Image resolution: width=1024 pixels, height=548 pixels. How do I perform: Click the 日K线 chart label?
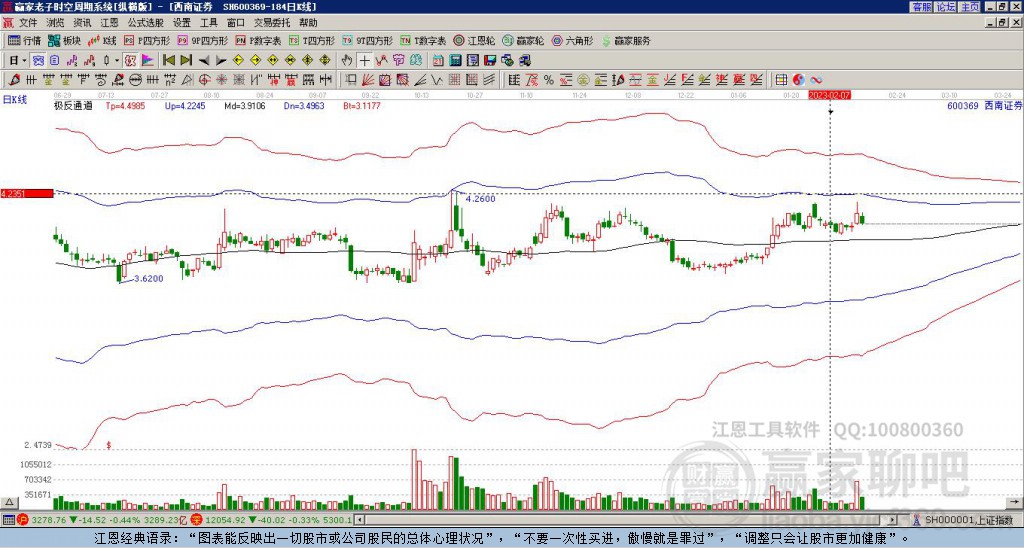tap(14, 99)
